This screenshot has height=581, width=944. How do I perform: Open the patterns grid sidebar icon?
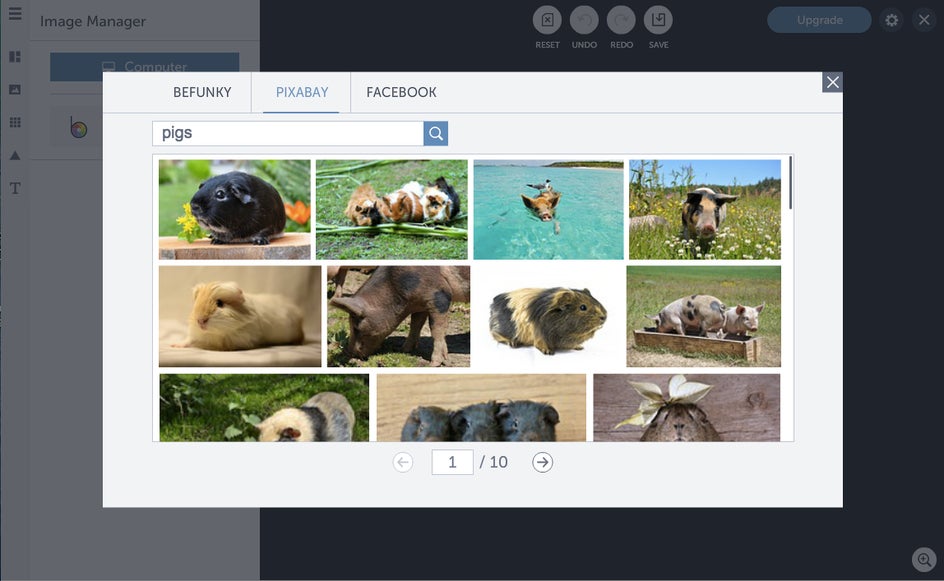click(15, 122)
